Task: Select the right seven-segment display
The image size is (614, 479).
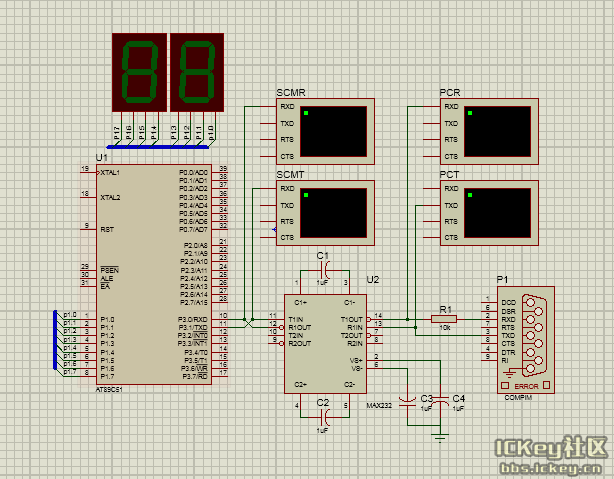Action: click(197, 72)
